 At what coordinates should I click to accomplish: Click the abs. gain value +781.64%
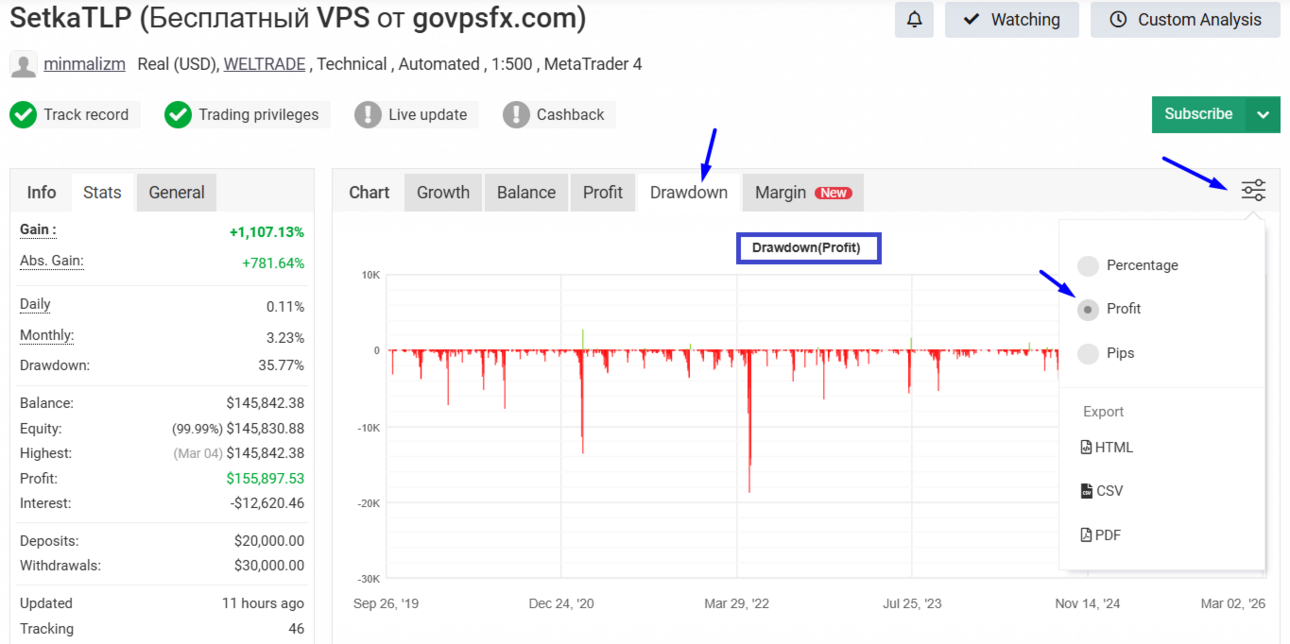pos(273,264)
